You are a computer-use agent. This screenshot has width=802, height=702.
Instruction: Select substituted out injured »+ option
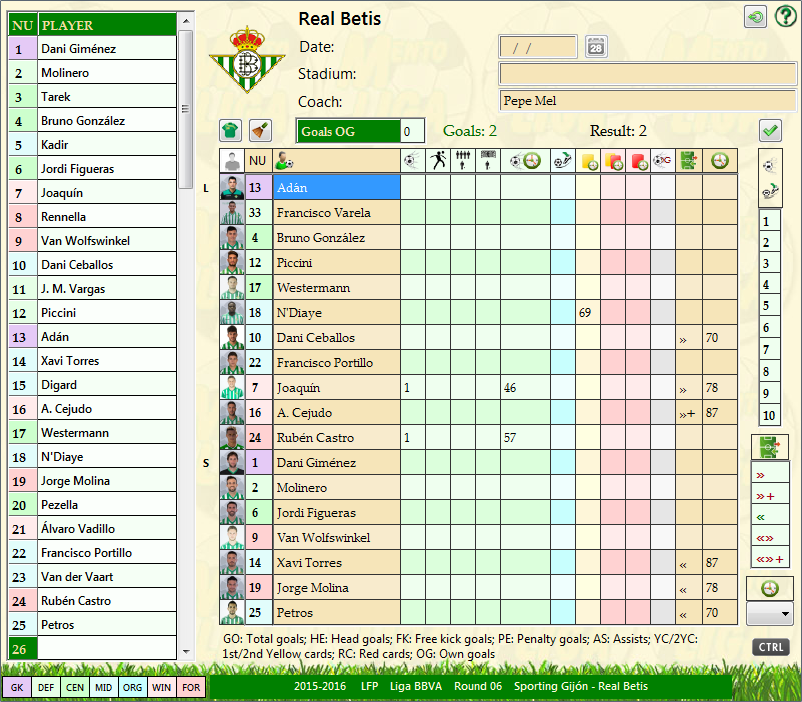pos(770,496)
